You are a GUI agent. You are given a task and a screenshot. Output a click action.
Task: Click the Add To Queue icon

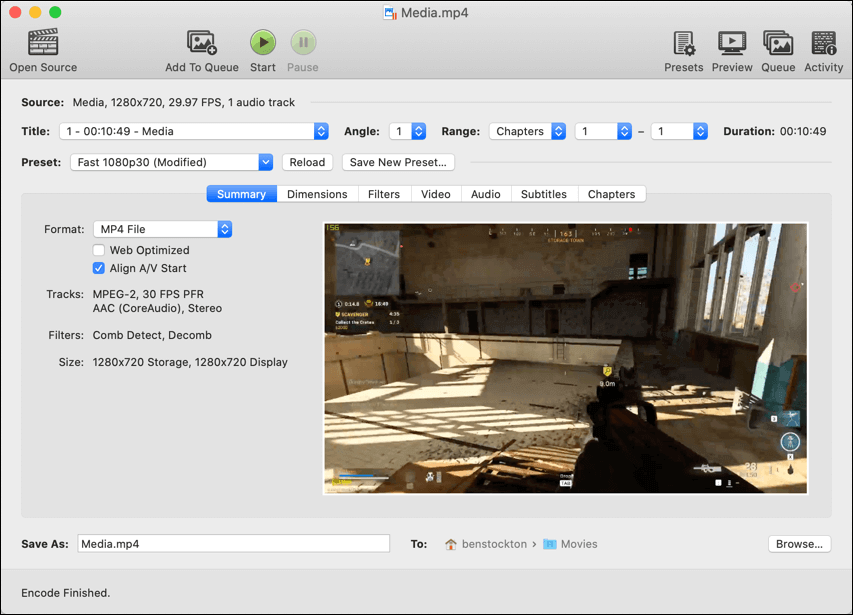point(202,43)
